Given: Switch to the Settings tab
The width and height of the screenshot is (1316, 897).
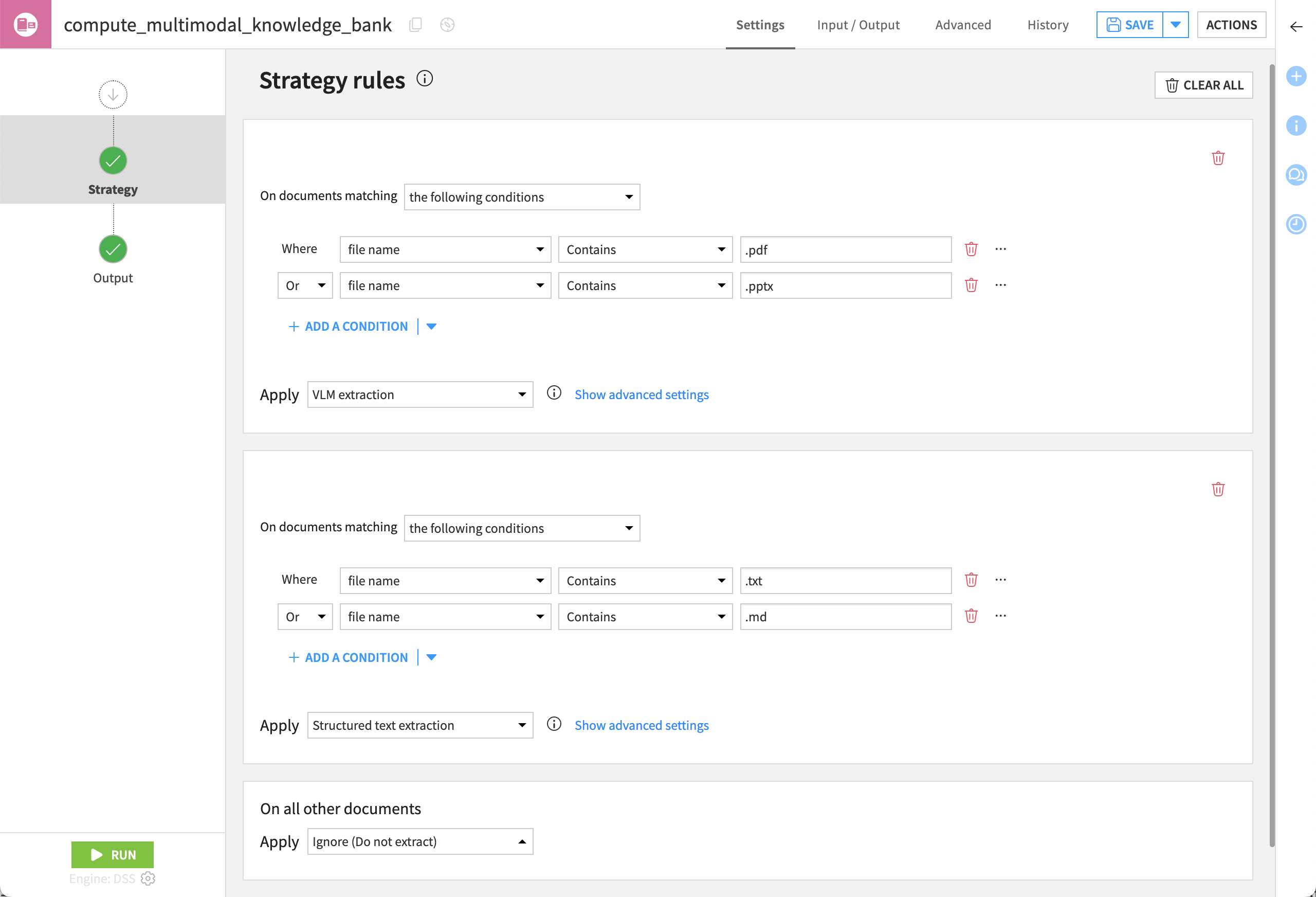Looking at the screenshot, I should click(760, 25).
